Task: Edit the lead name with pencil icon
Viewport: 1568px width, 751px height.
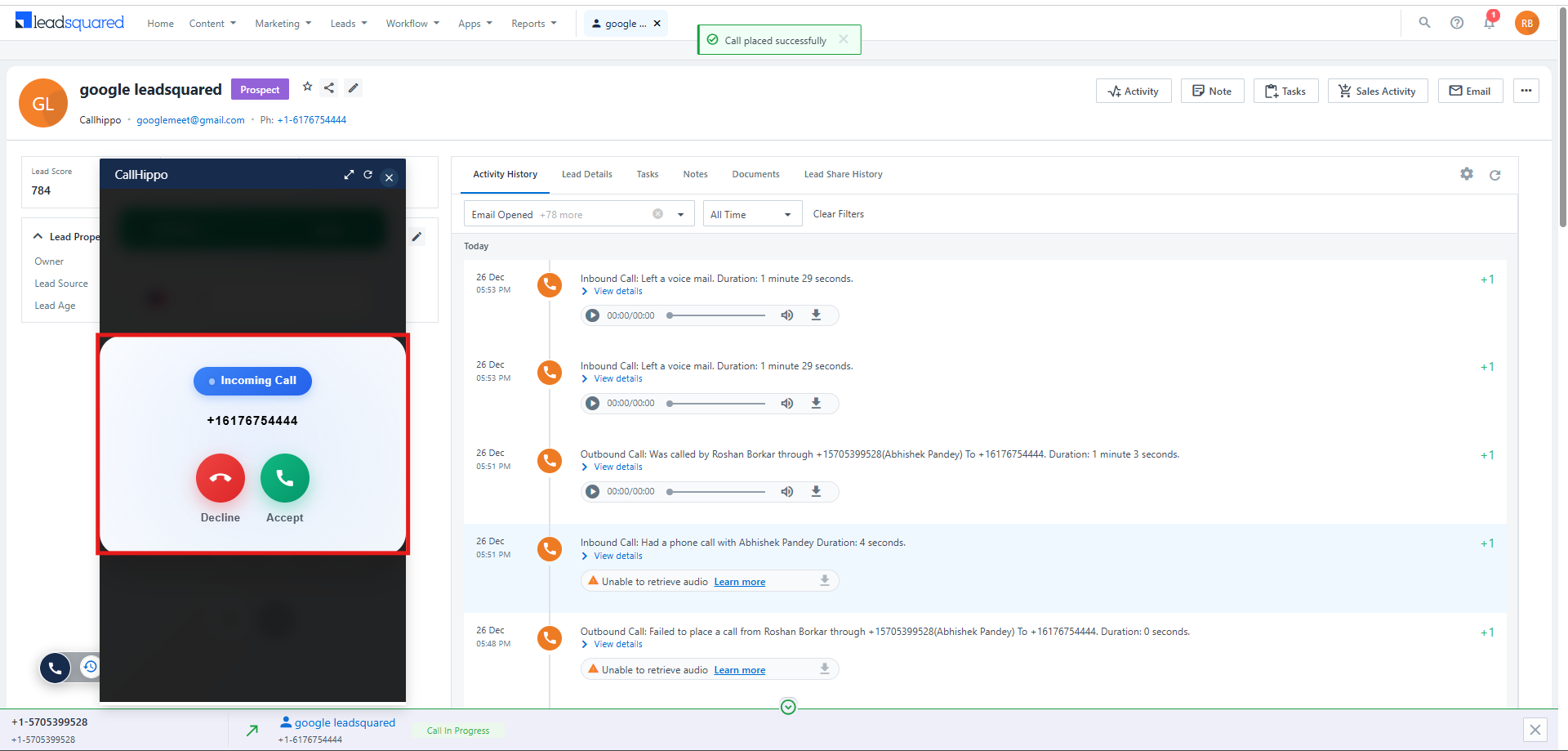Action: 353,87
